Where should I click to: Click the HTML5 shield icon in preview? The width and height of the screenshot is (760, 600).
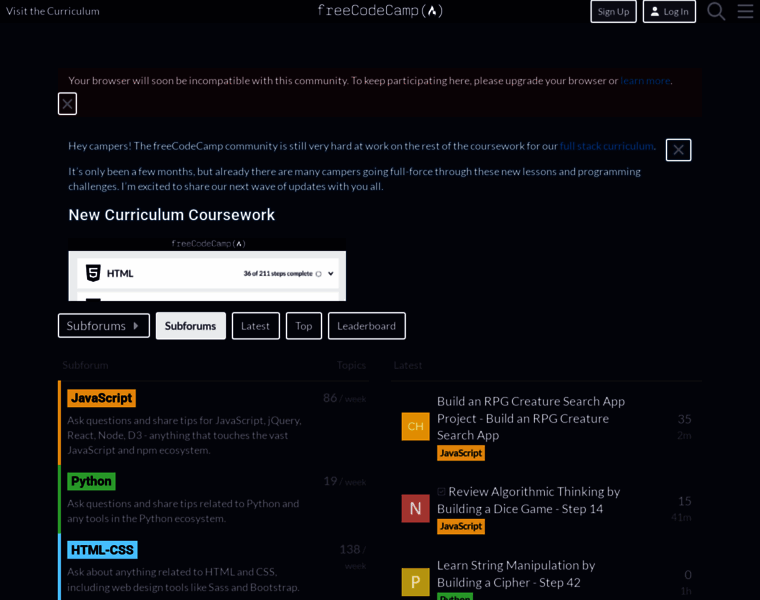coord(93,273)
